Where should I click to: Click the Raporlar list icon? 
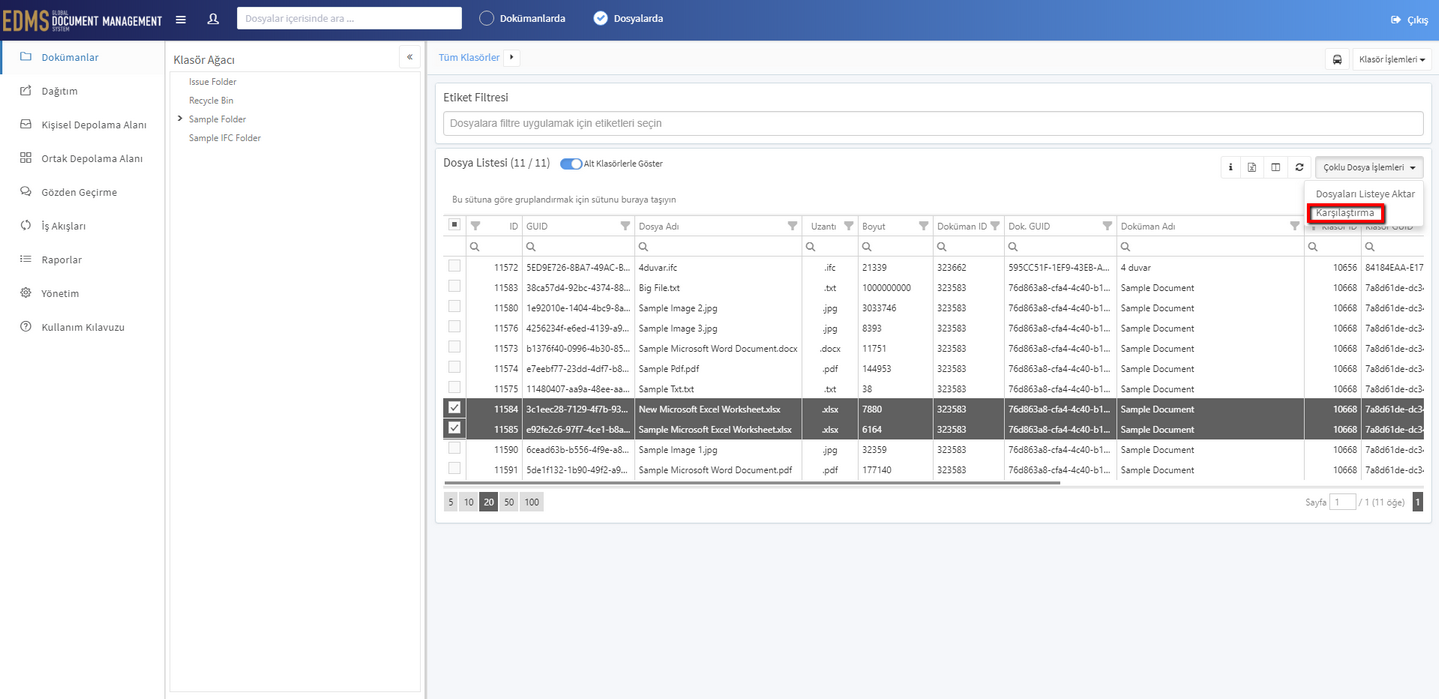(x=26, y=259)
